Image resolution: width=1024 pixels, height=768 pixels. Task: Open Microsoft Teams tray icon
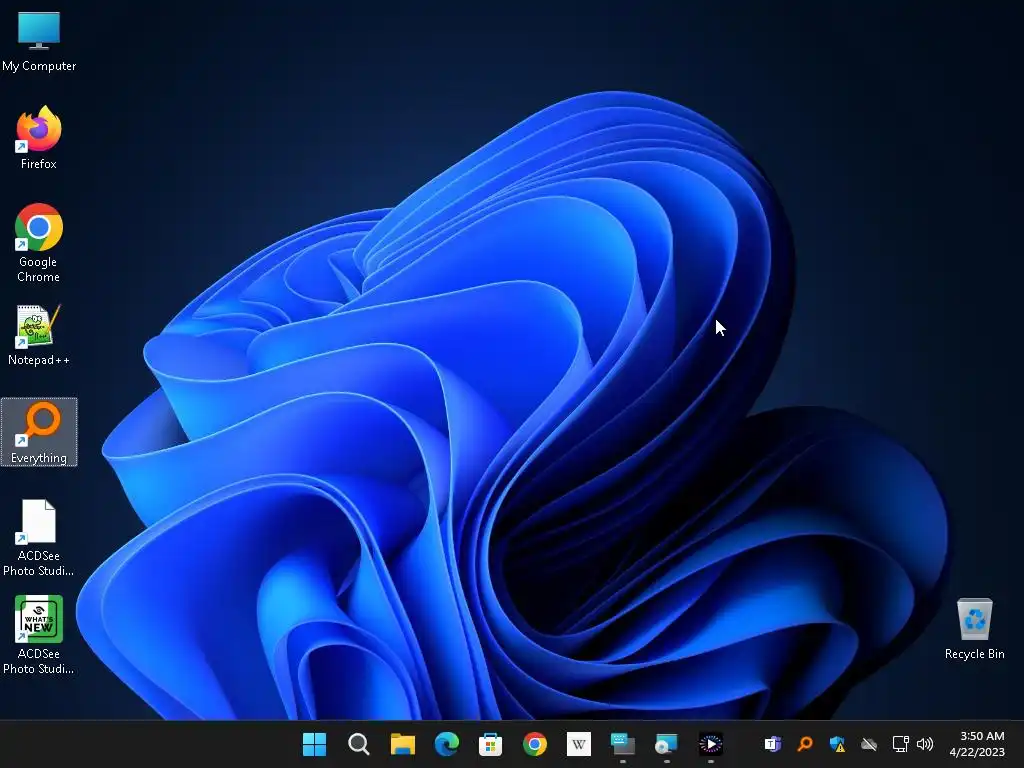(x=773, y=744)
